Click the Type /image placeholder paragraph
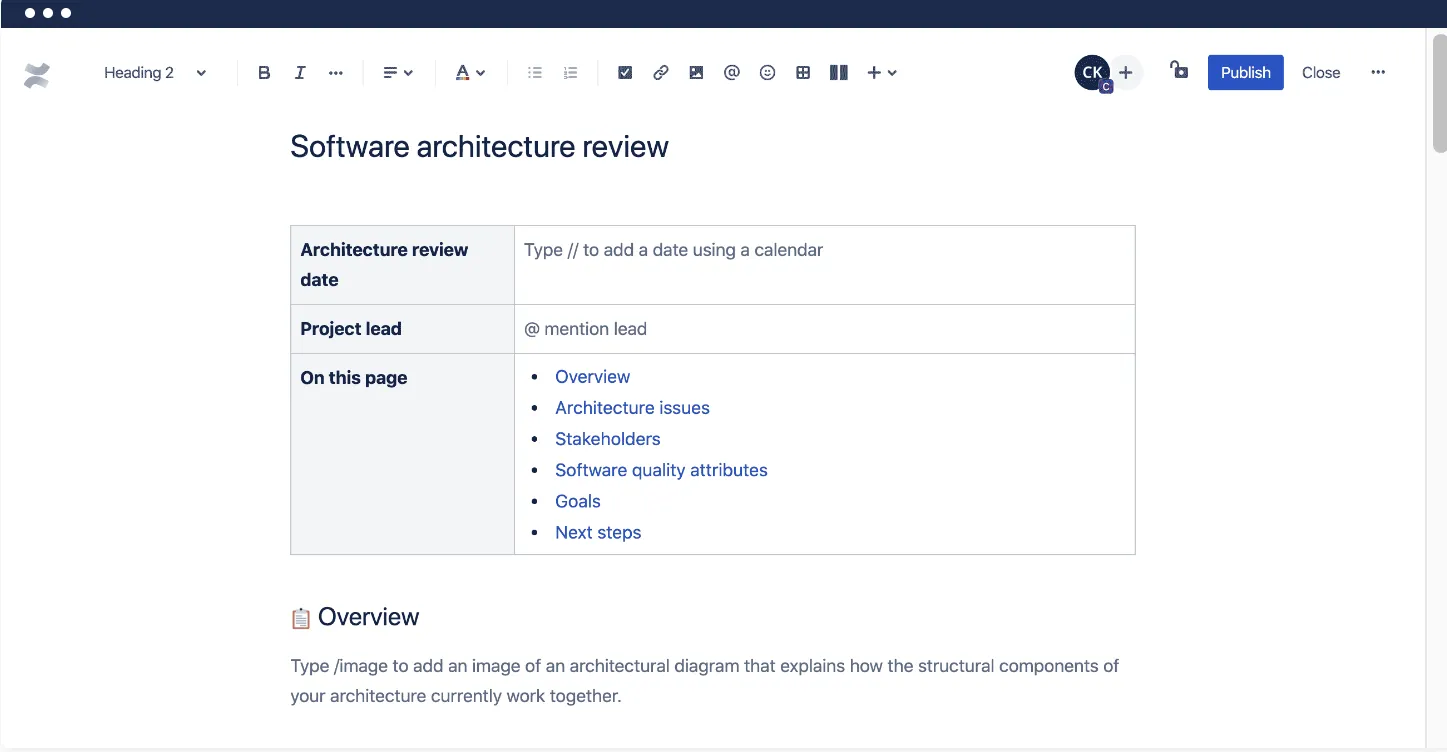This screenshot has height=752, width=1447. point(705,681)
